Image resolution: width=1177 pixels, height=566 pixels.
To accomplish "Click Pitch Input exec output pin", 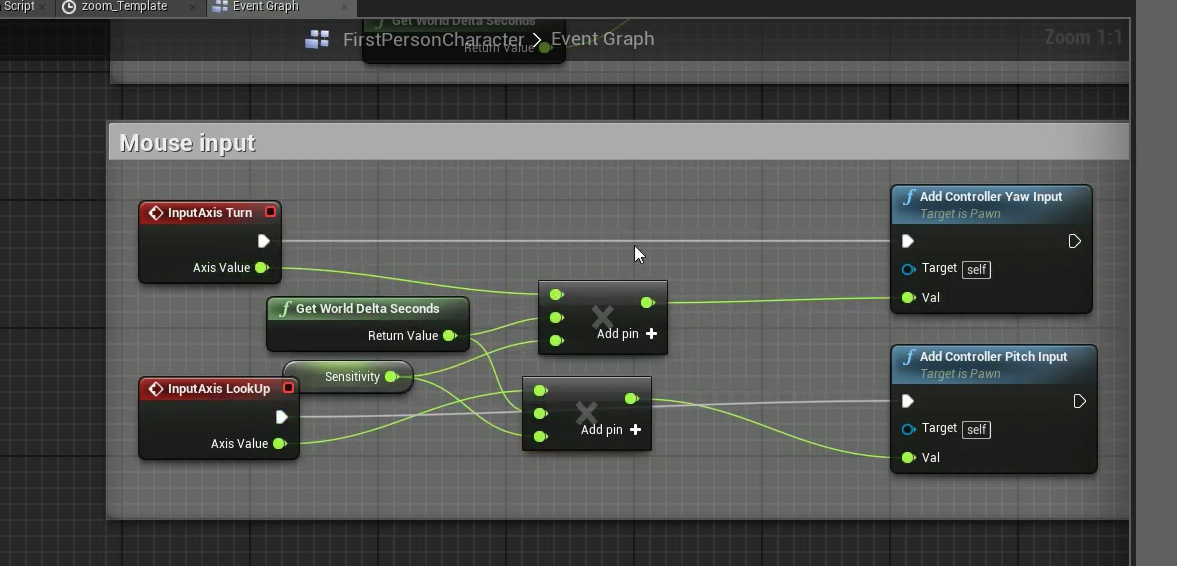I will (x=1079, y=402).
